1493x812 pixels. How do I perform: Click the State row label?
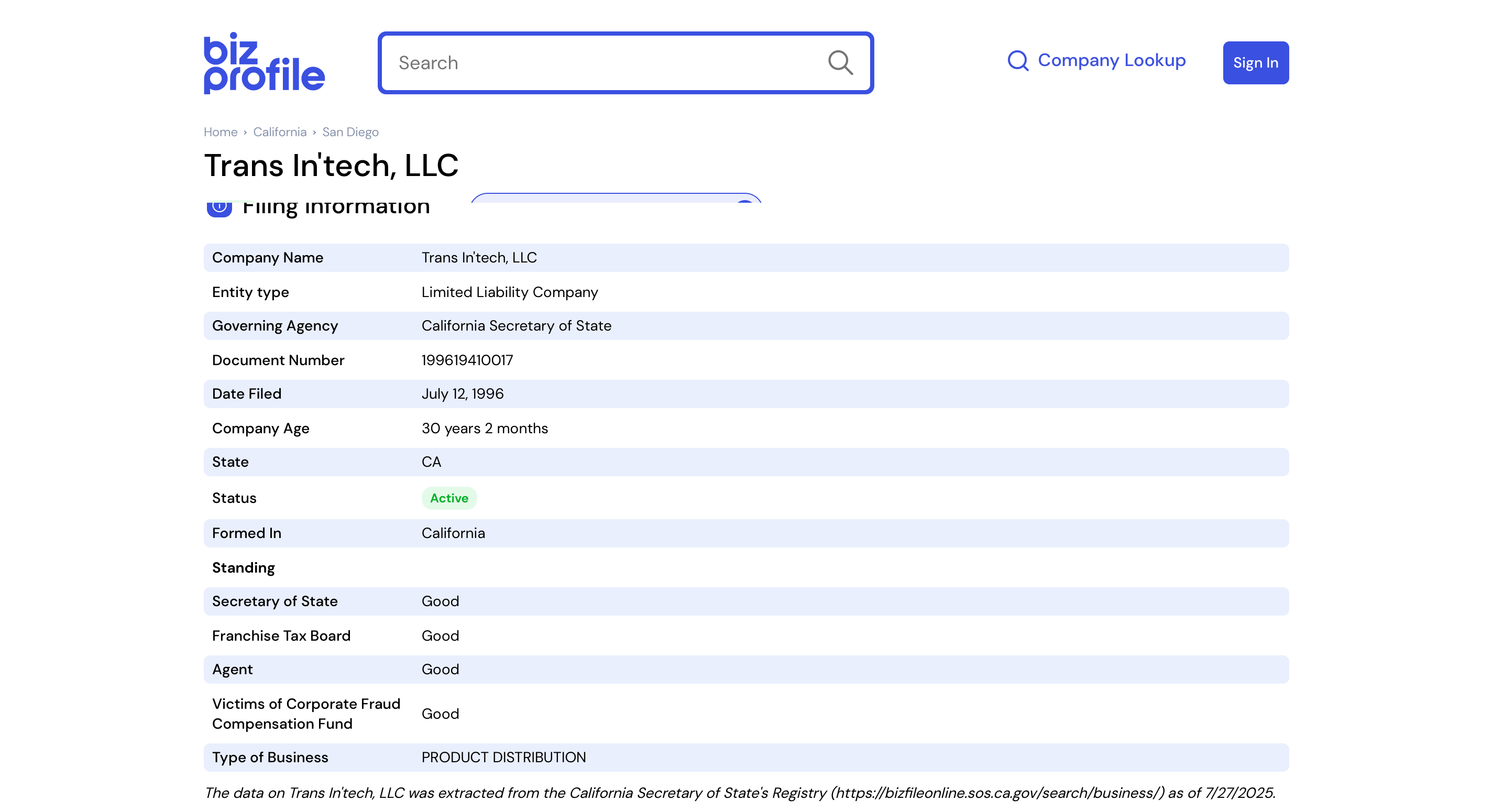[x=230, y=462]
